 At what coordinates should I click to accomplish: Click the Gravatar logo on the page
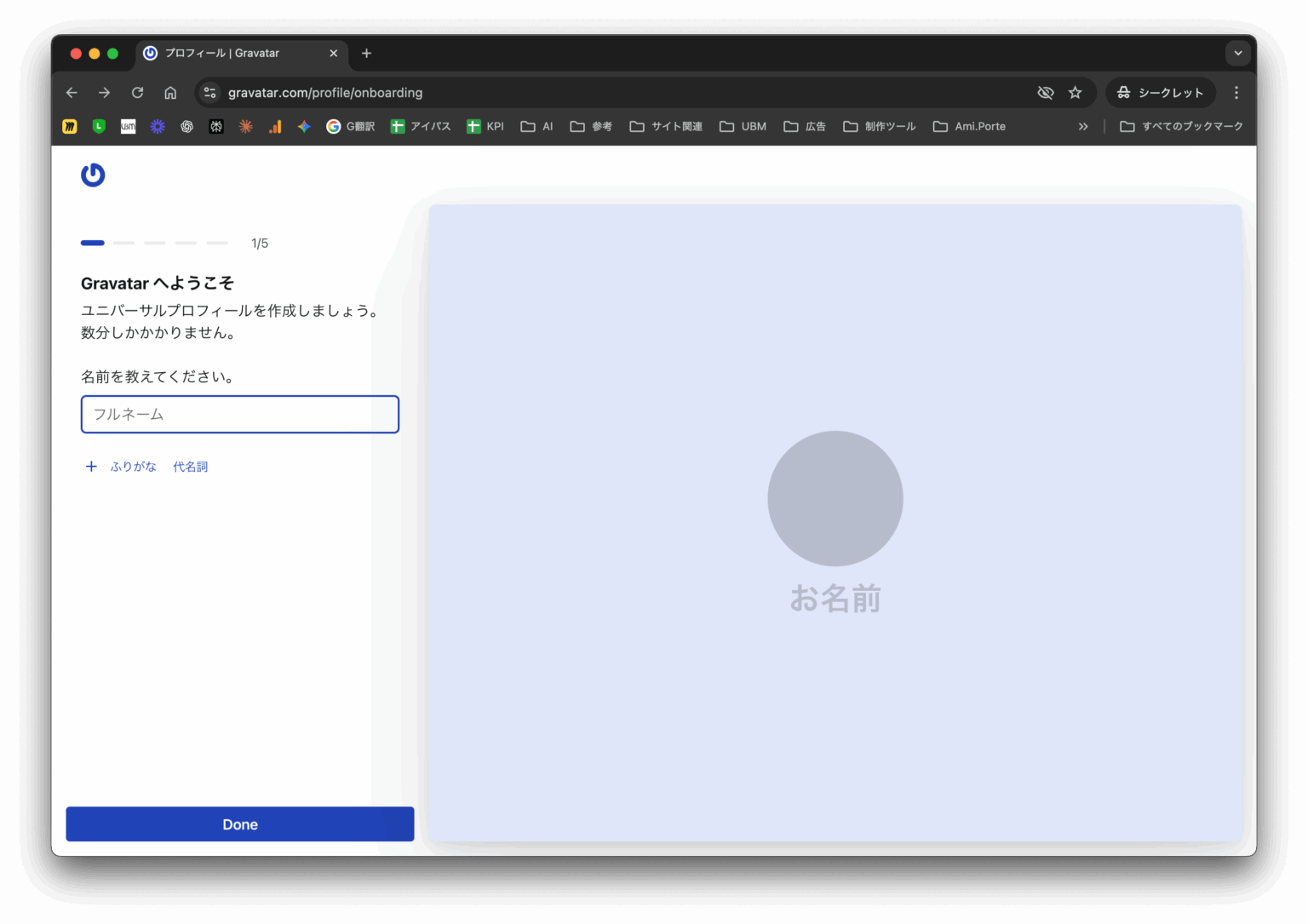(93, 175)
